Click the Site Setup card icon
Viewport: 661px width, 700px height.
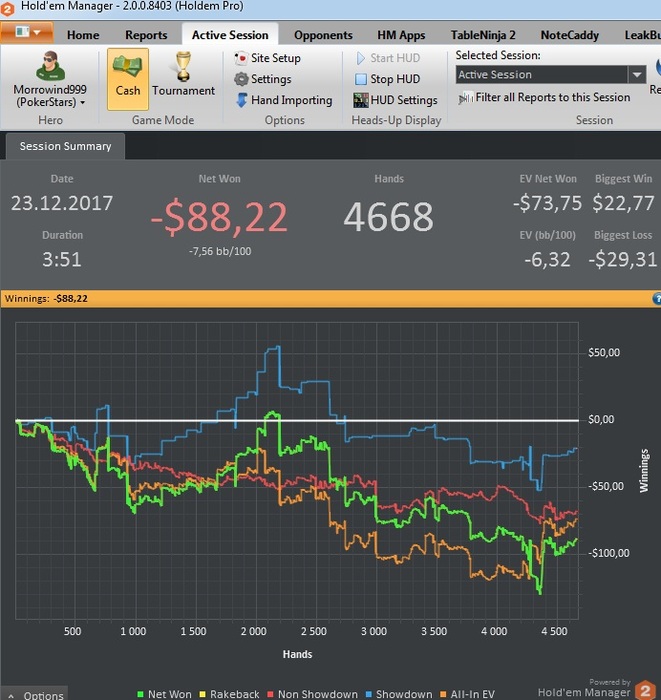pyautogui.click(x=241, y=58)
